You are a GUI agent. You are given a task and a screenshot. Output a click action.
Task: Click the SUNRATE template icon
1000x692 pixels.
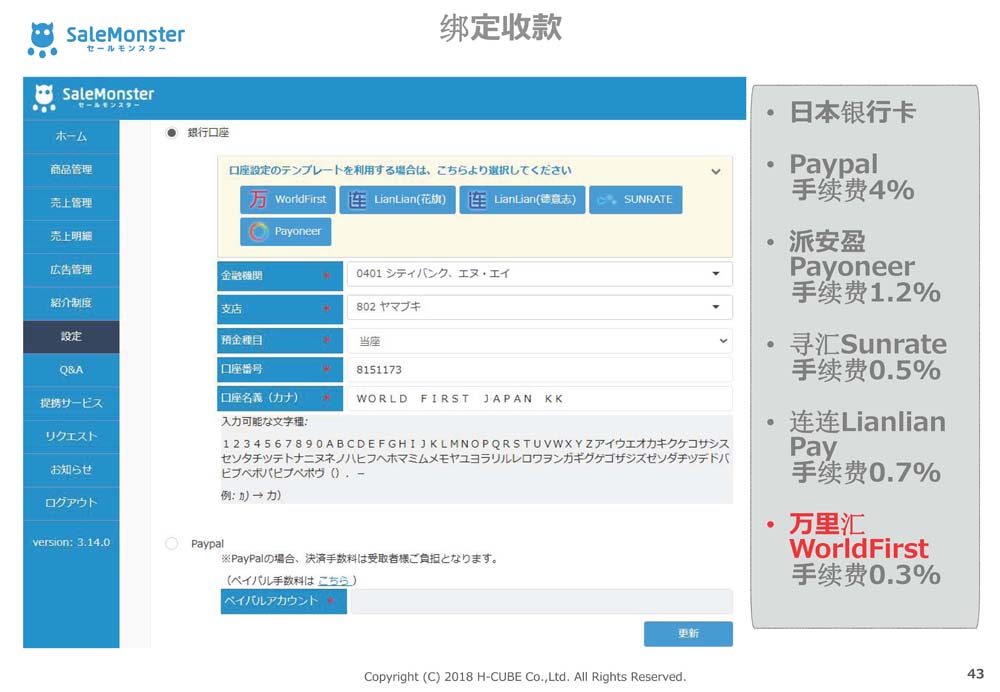[606, 200]
